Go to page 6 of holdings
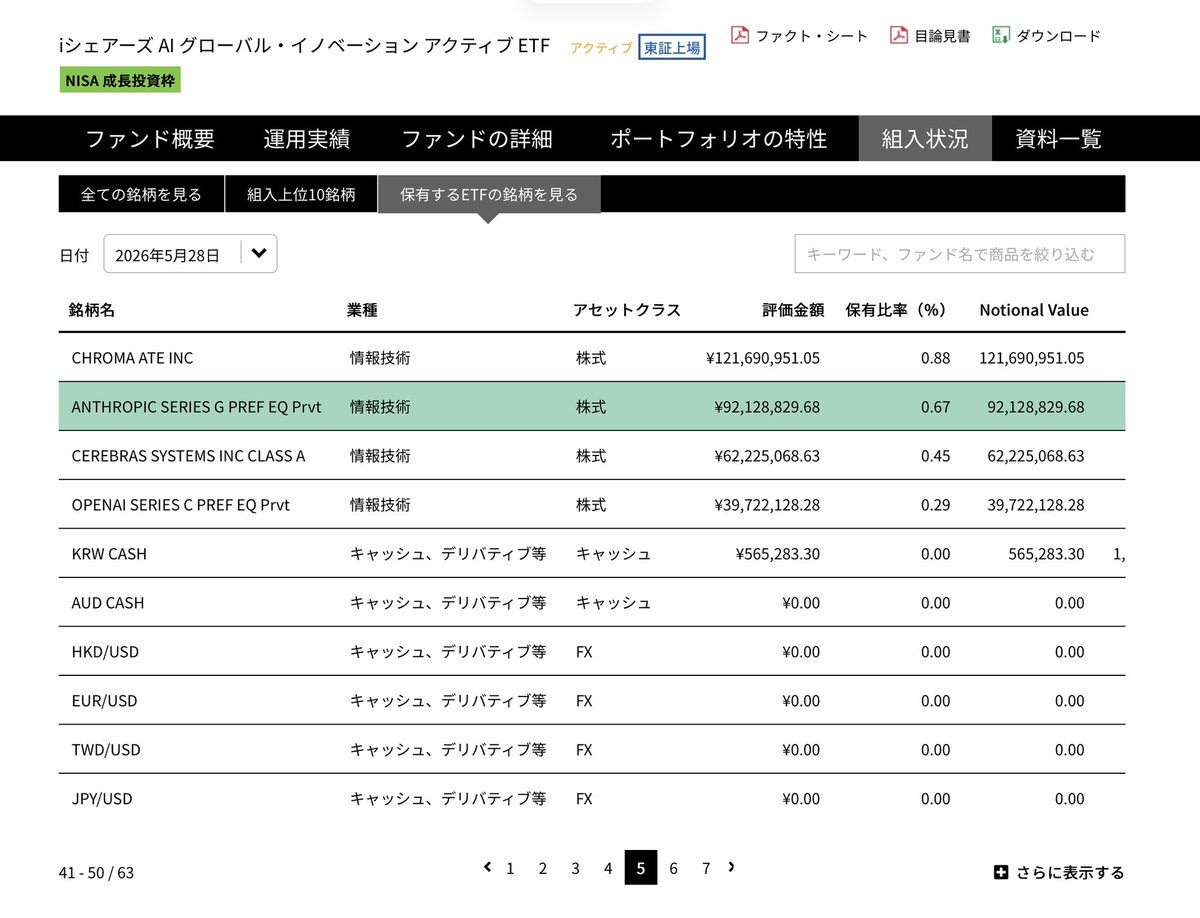The width and height of the screenshot is (1200, 918). point(673,868)
